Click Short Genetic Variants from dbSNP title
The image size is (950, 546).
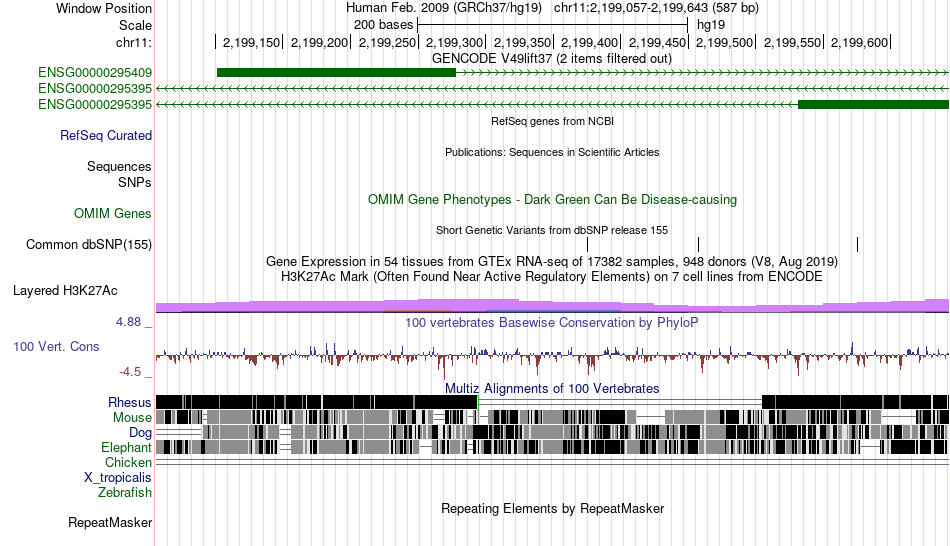(552, 230)
